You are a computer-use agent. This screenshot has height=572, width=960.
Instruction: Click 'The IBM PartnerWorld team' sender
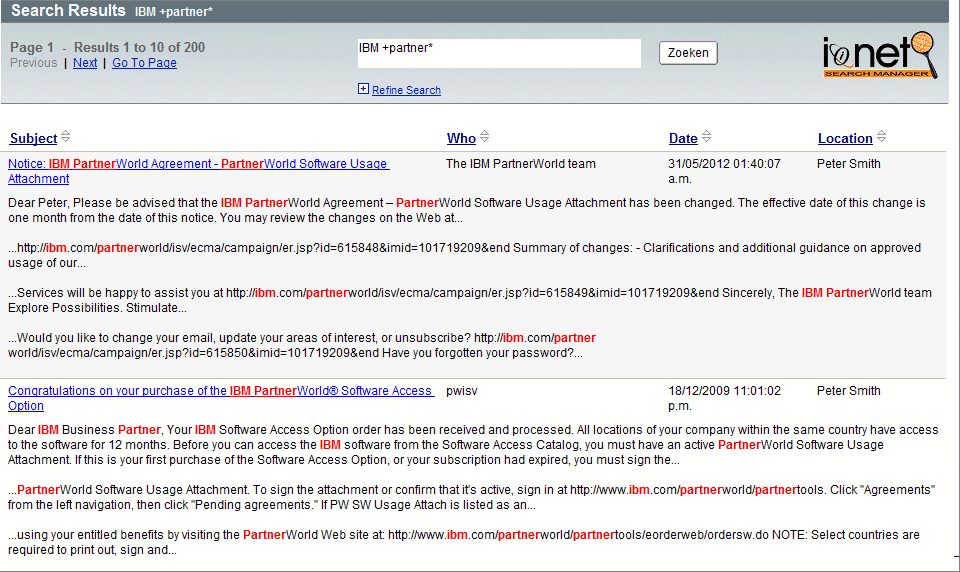pyautogui.click(x=520, y=164)
